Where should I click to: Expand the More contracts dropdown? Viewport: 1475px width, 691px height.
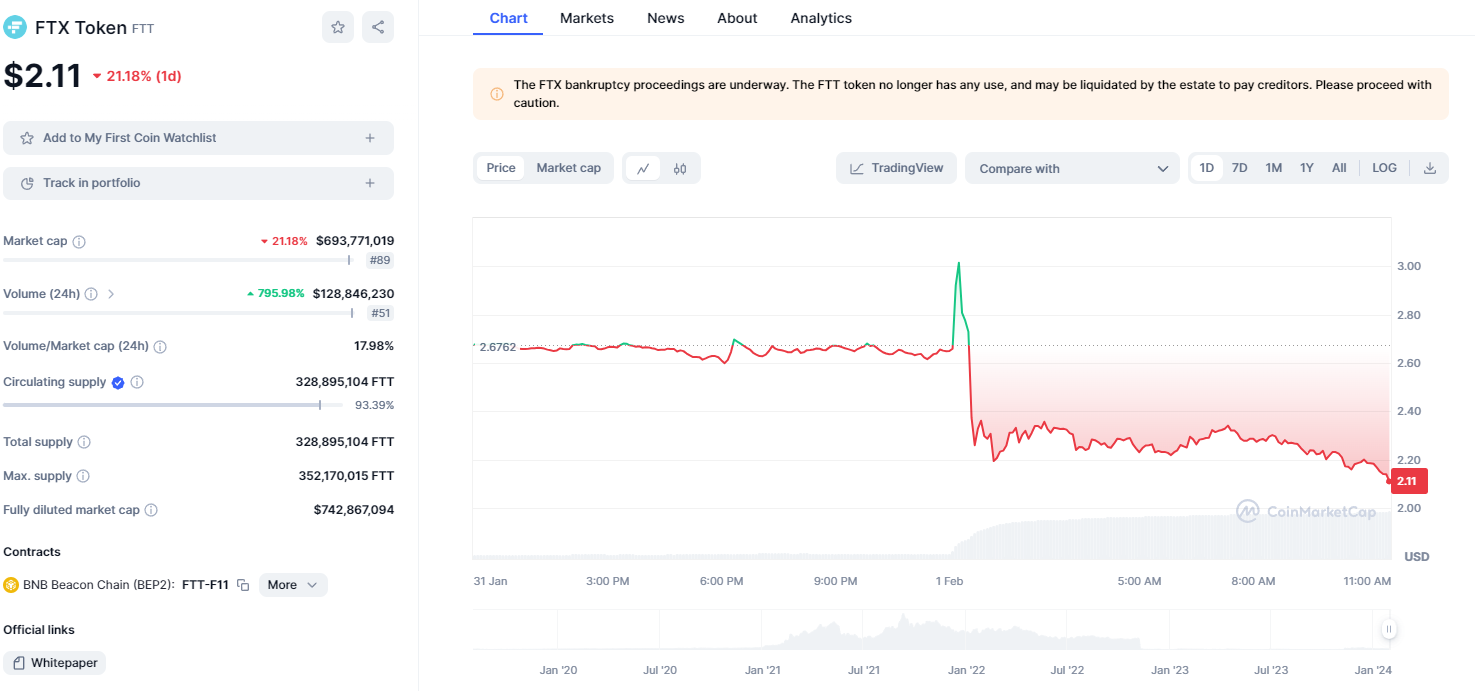click(293, 585)
